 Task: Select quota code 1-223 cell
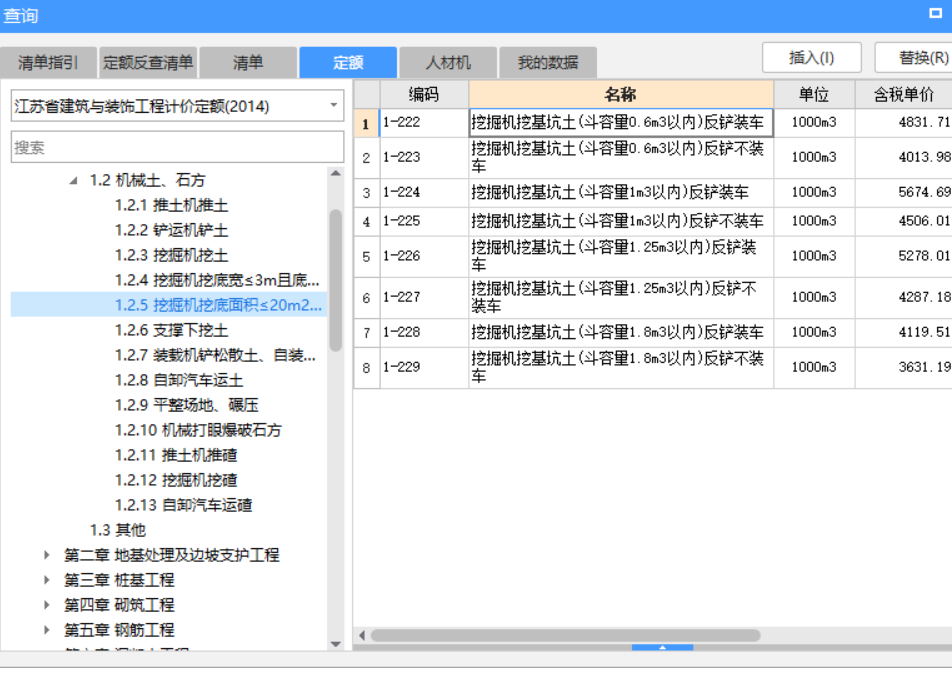(x=424, y=158)
